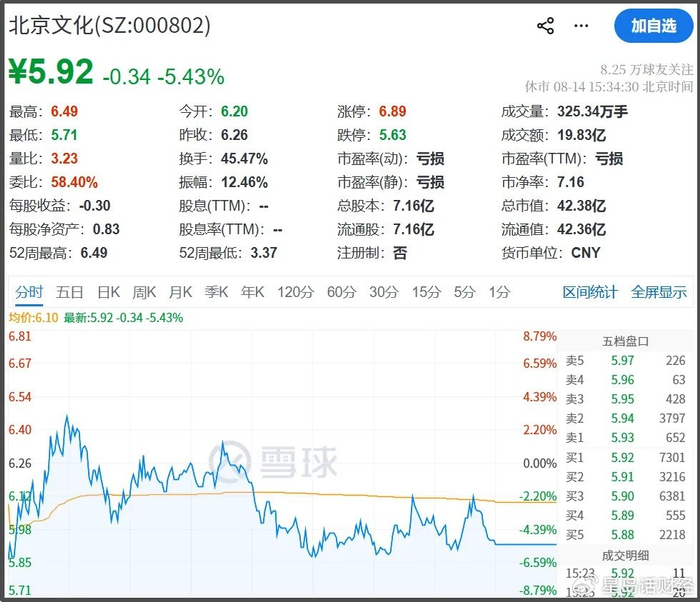Open the 5分 interval chart
This screenshot has height=602, width=700.
[x=465, y=292]
